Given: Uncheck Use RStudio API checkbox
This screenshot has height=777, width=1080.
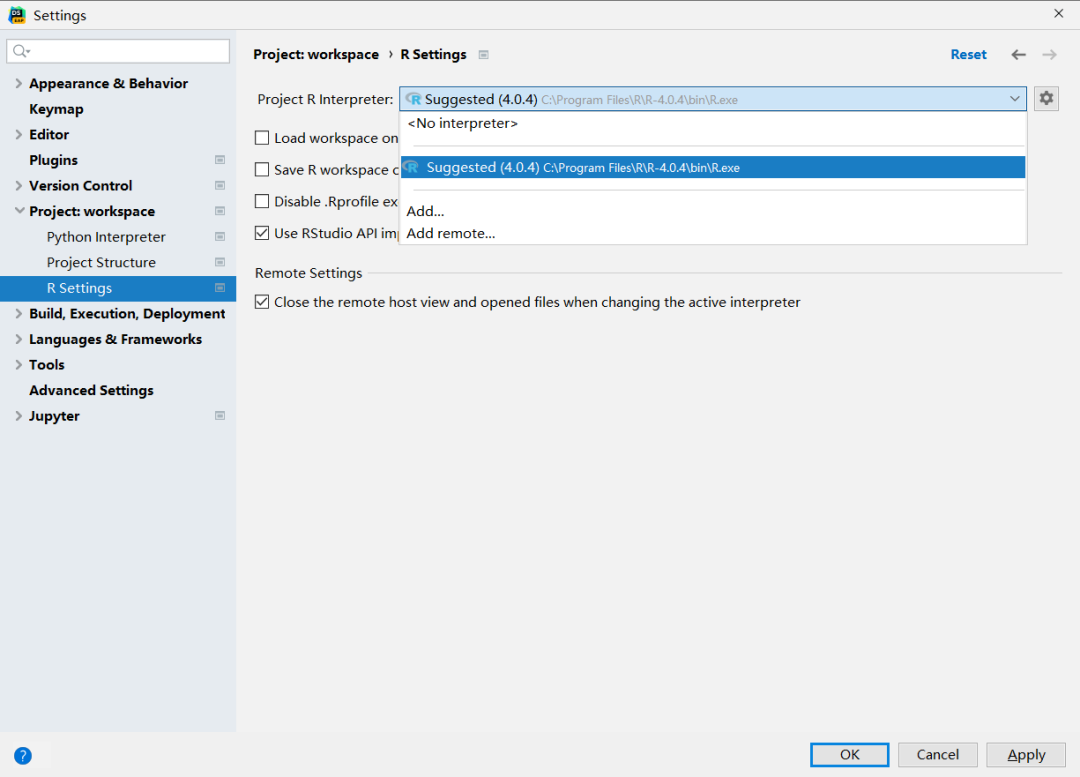Looking at the screenshot, I should click(x=262, y=233).
